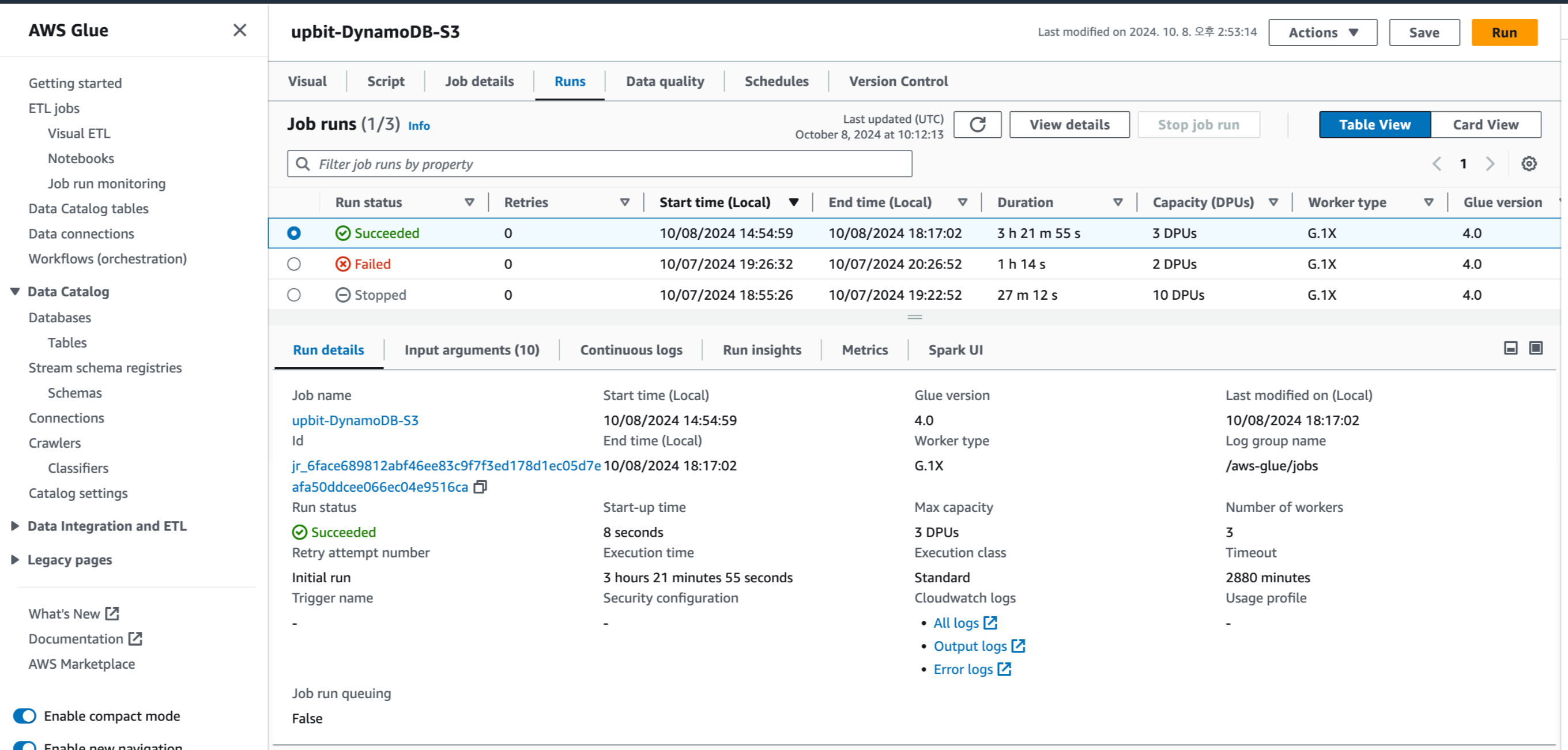Open the Continuous logs tab
This screenshot has width=1568, height=750.
[x=631, y=350]
